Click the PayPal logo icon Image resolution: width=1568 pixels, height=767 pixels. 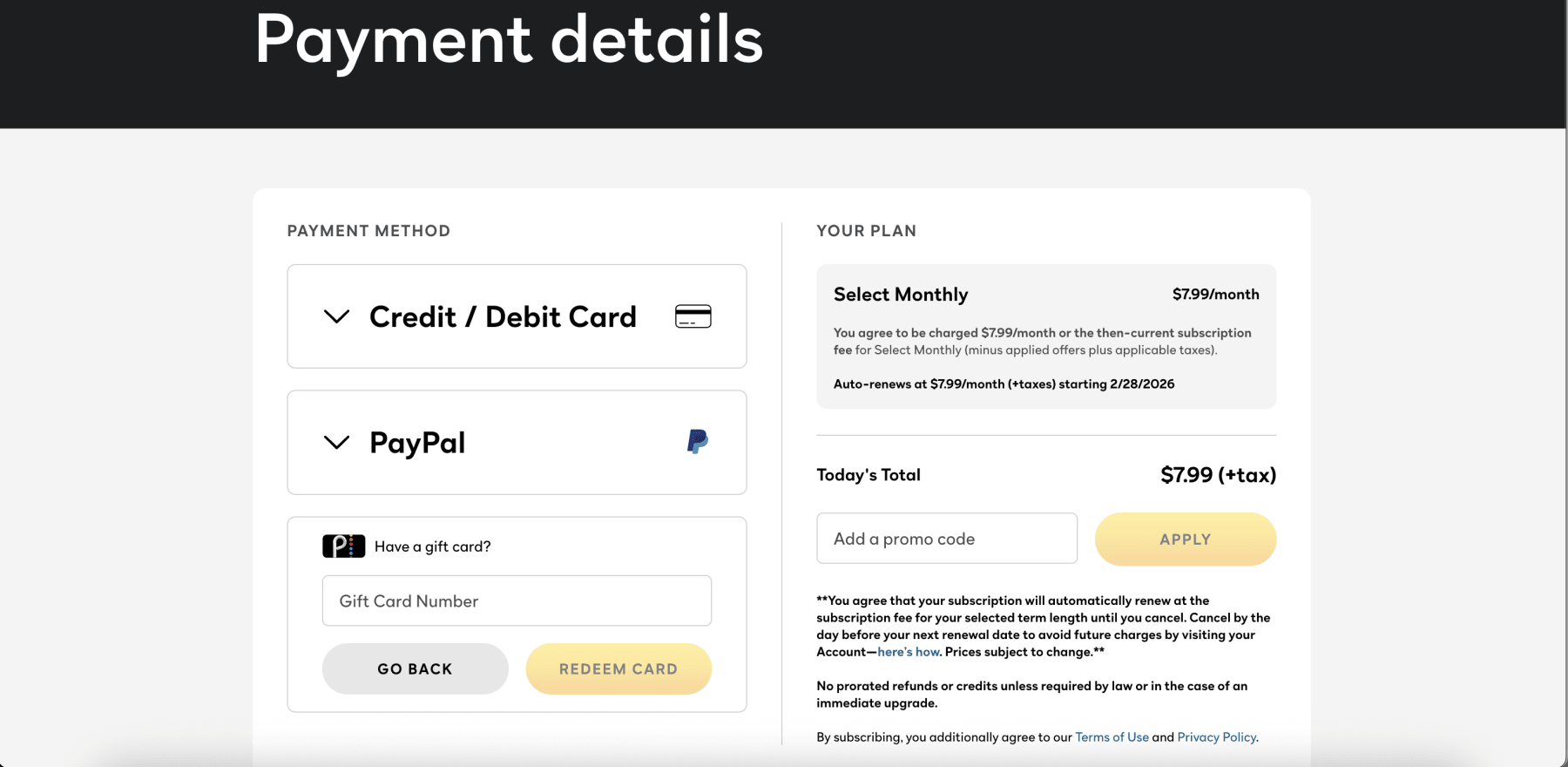point(697,442)
